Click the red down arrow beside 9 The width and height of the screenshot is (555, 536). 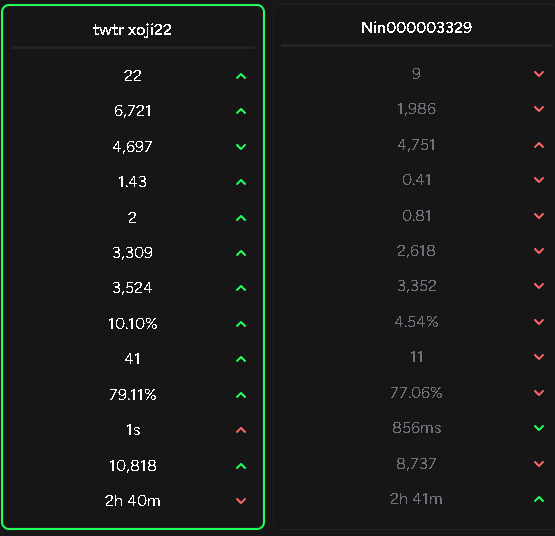point(539,74)
